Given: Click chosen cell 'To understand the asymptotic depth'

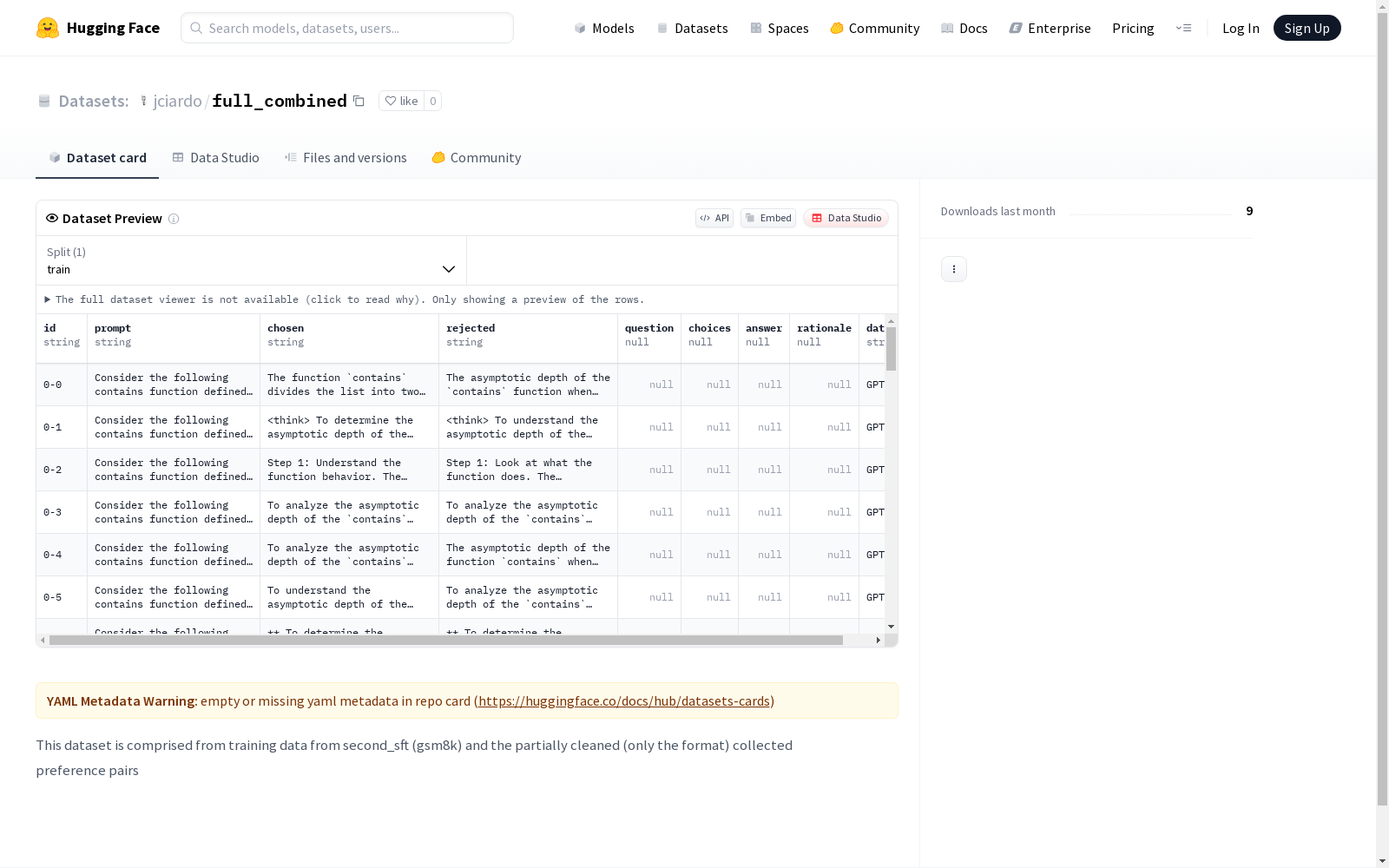Looking at the screenshot, I should (x=350, y=597).
